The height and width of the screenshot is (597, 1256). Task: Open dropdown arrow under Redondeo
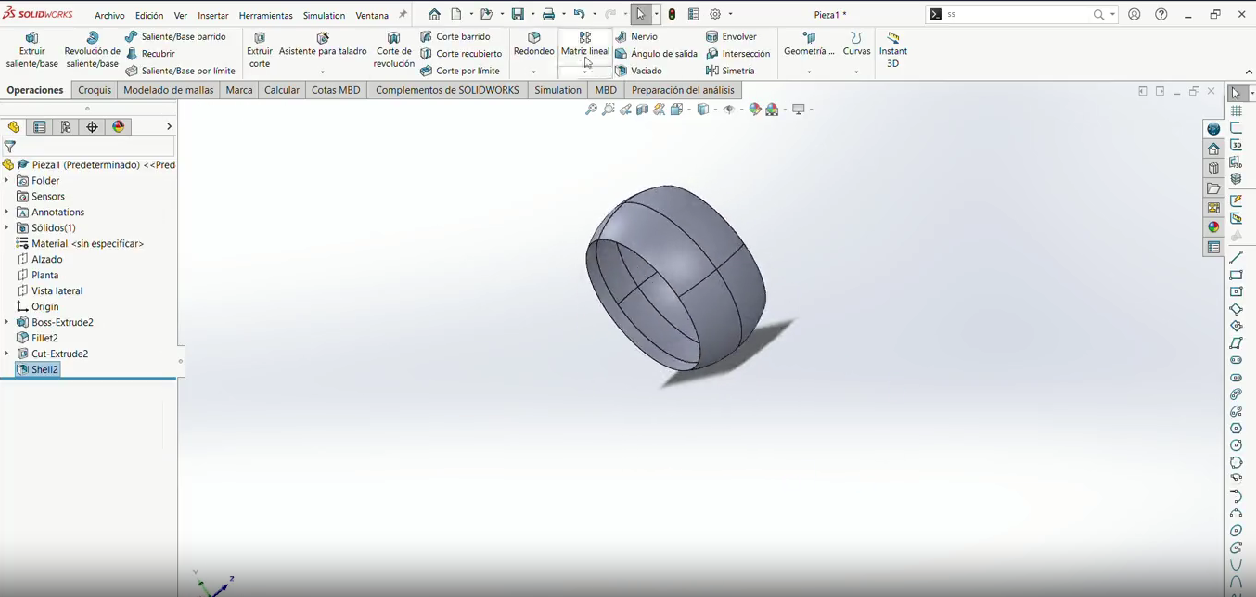[x=534, y=72]
